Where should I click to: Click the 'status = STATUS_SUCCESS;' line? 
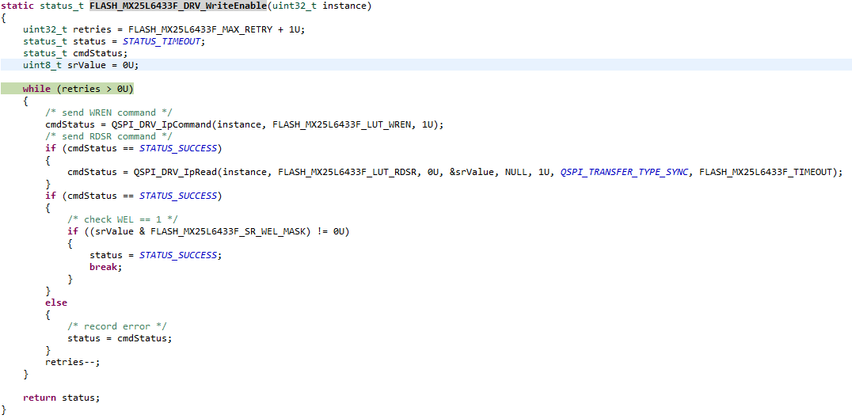pos(156,255)
